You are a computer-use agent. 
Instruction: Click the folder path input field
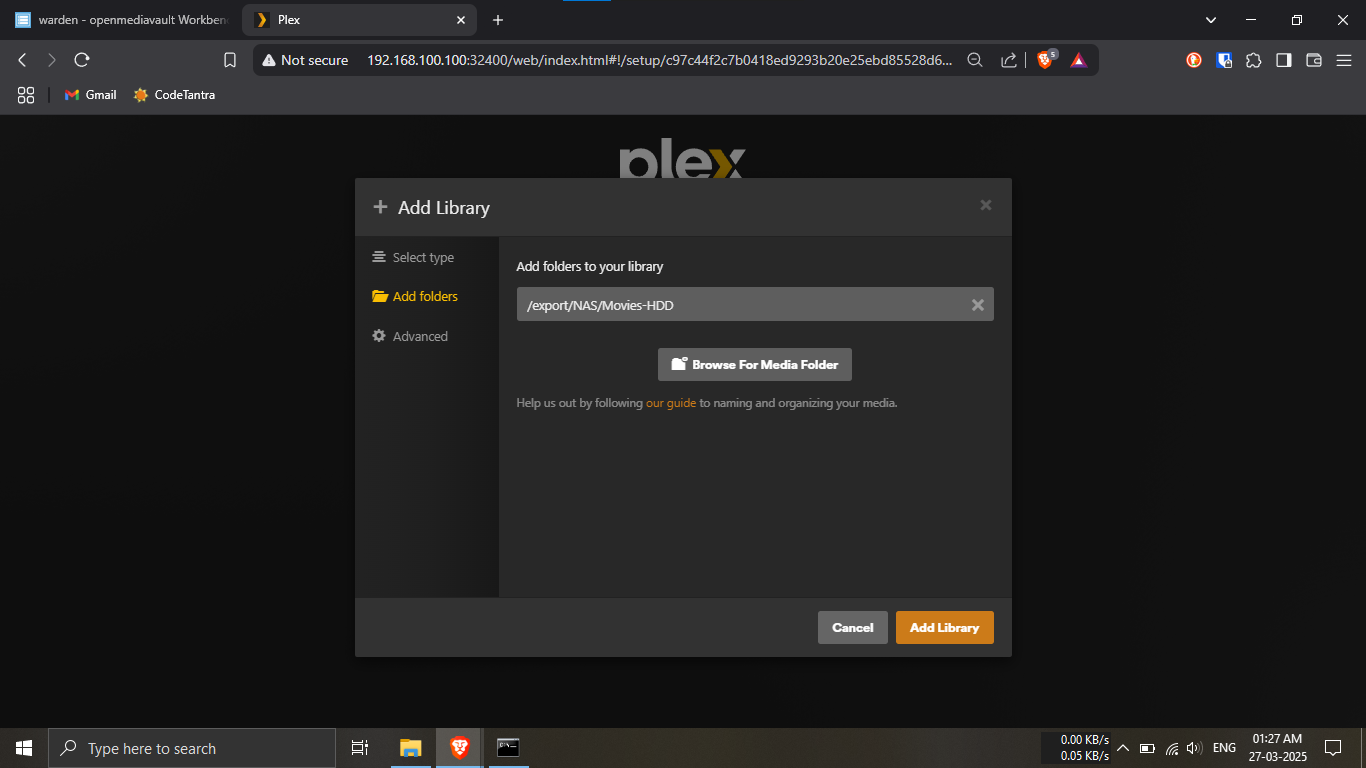coord(740,305)
